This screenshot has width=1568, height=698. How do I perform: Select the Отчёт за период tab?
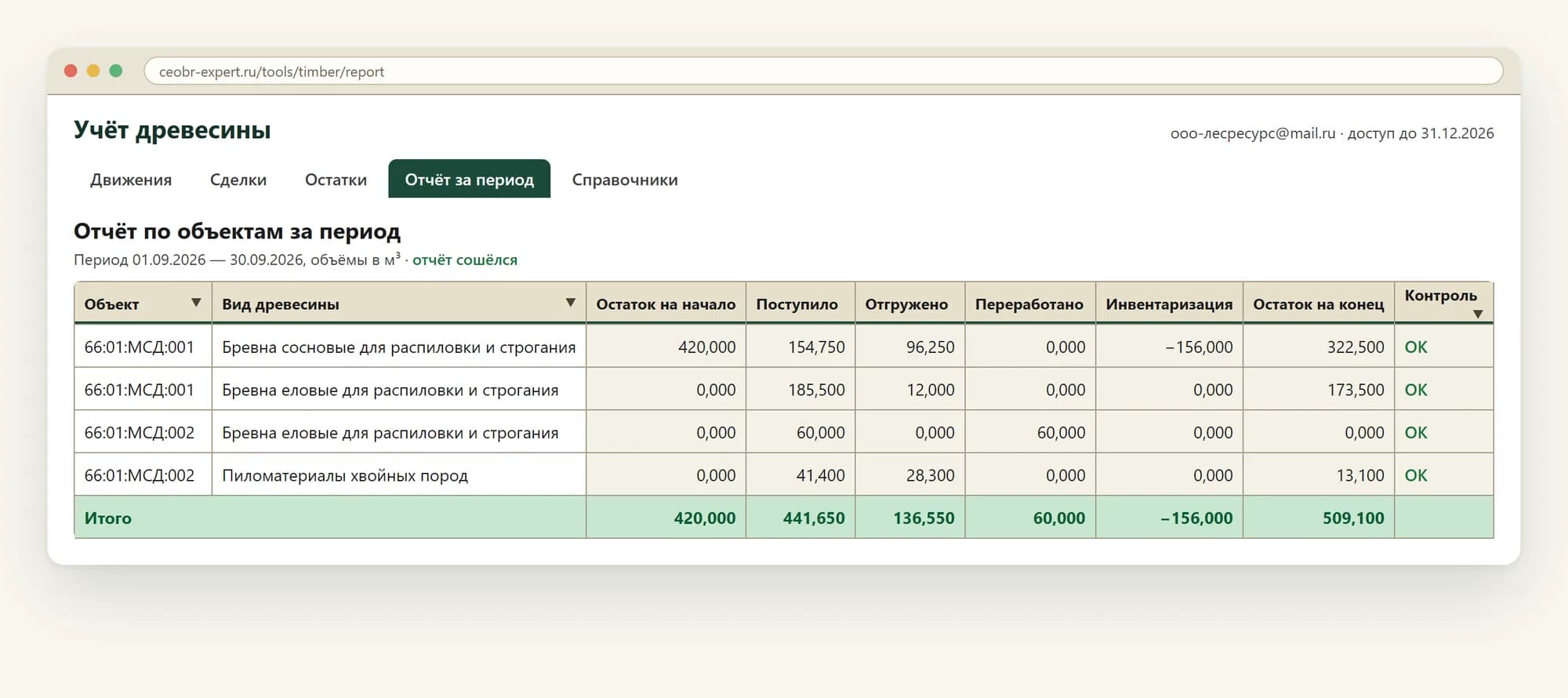tap(469, 180)
